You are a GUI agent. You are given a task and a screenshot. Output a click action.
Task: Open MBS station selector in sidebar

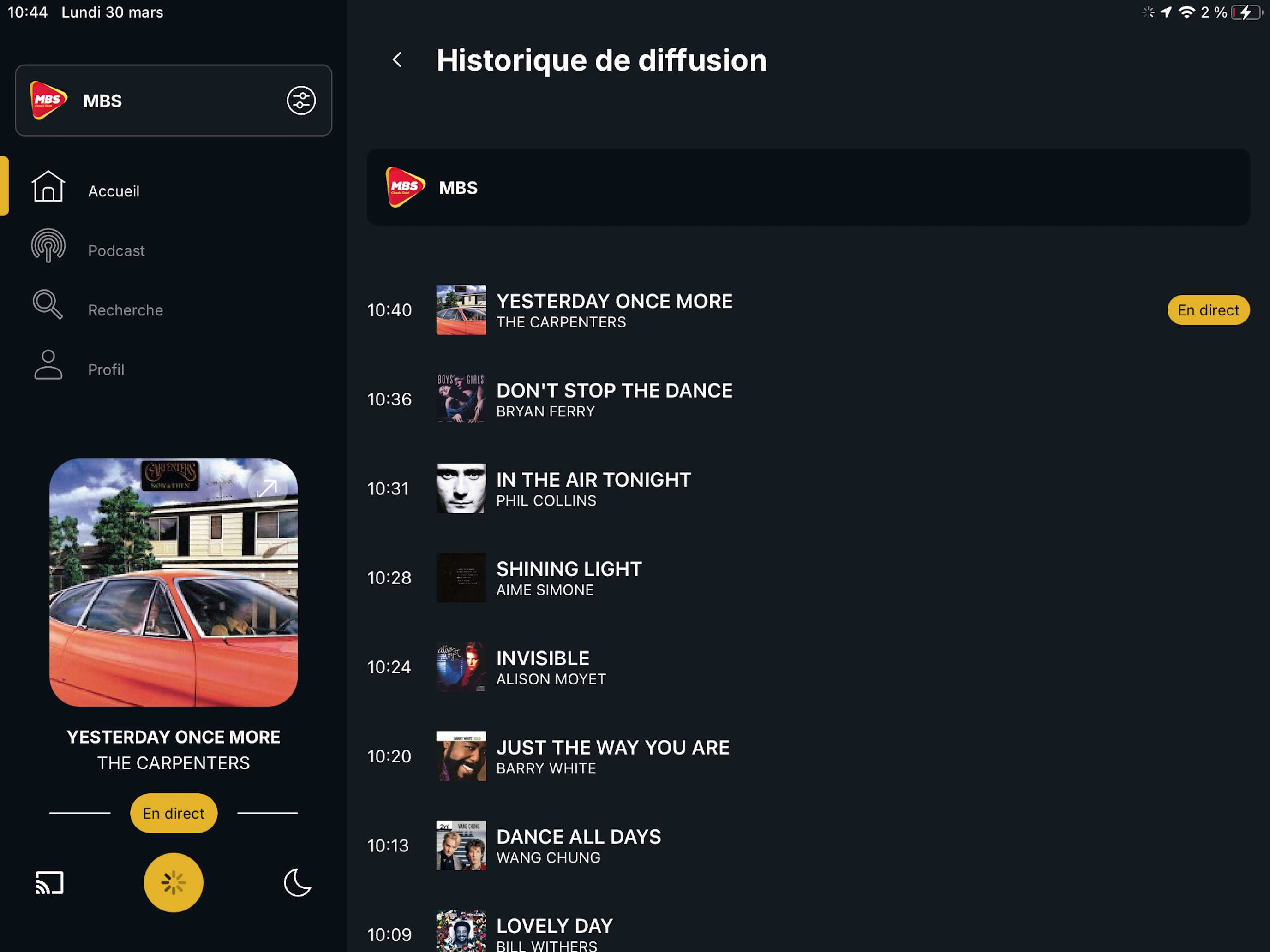tap(174, 101)
